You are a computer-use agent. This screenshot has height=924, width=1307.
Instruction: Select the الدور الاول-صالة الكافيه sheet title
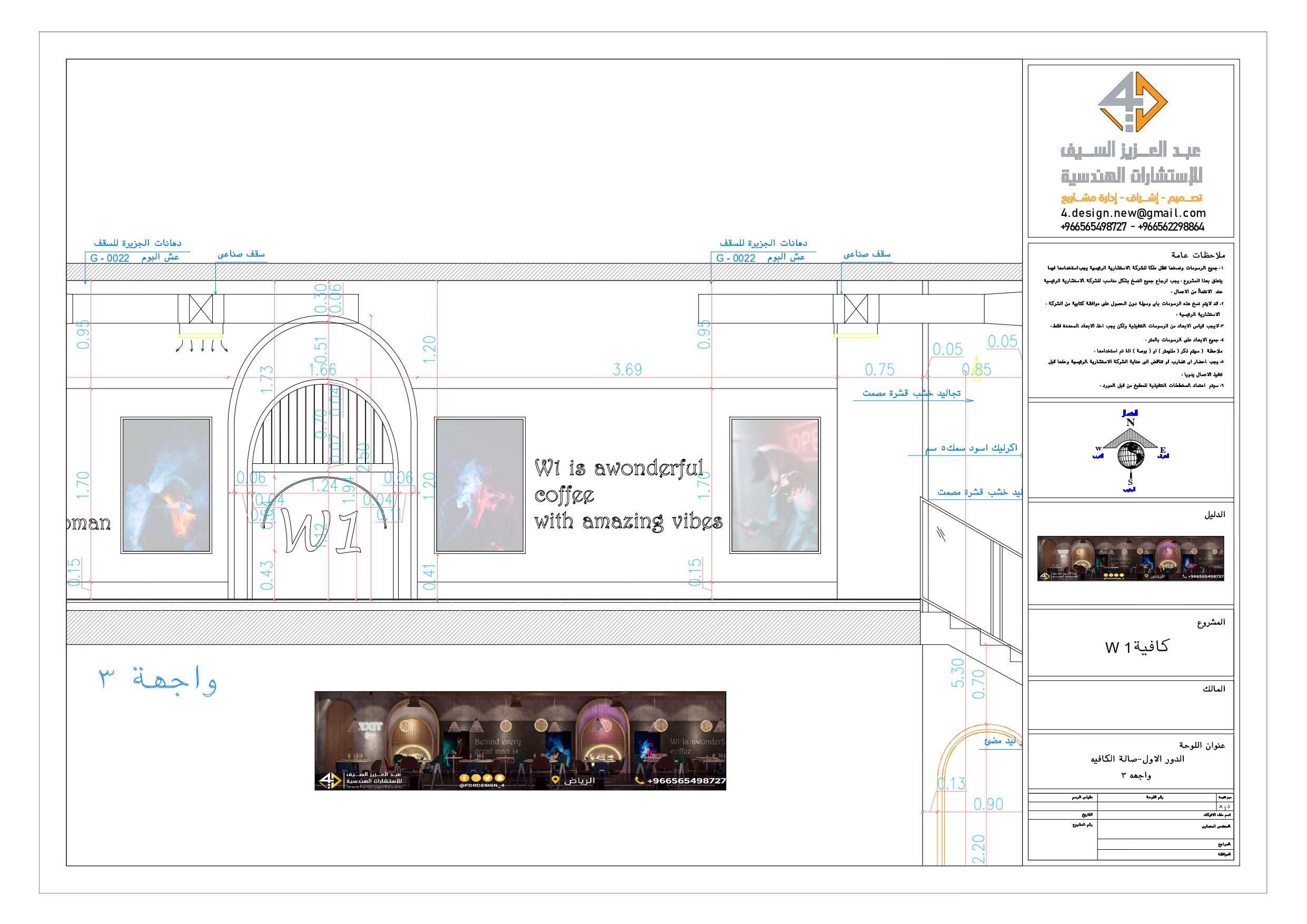click(1137, 759)
